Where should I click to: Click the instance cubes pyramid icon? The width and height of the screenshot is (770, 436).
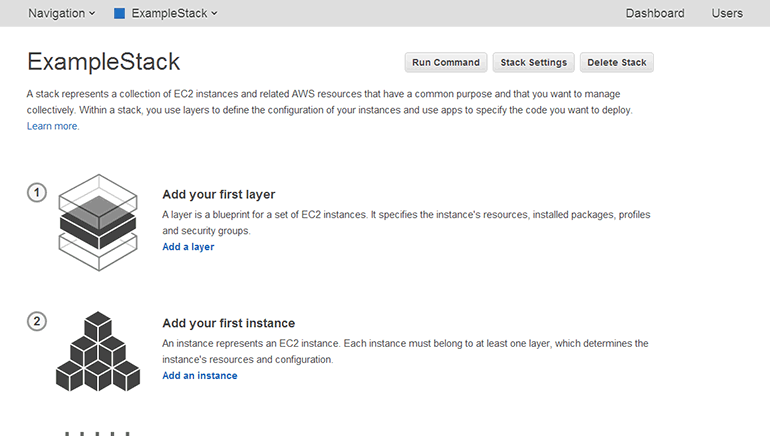click(x=97, y=352)
